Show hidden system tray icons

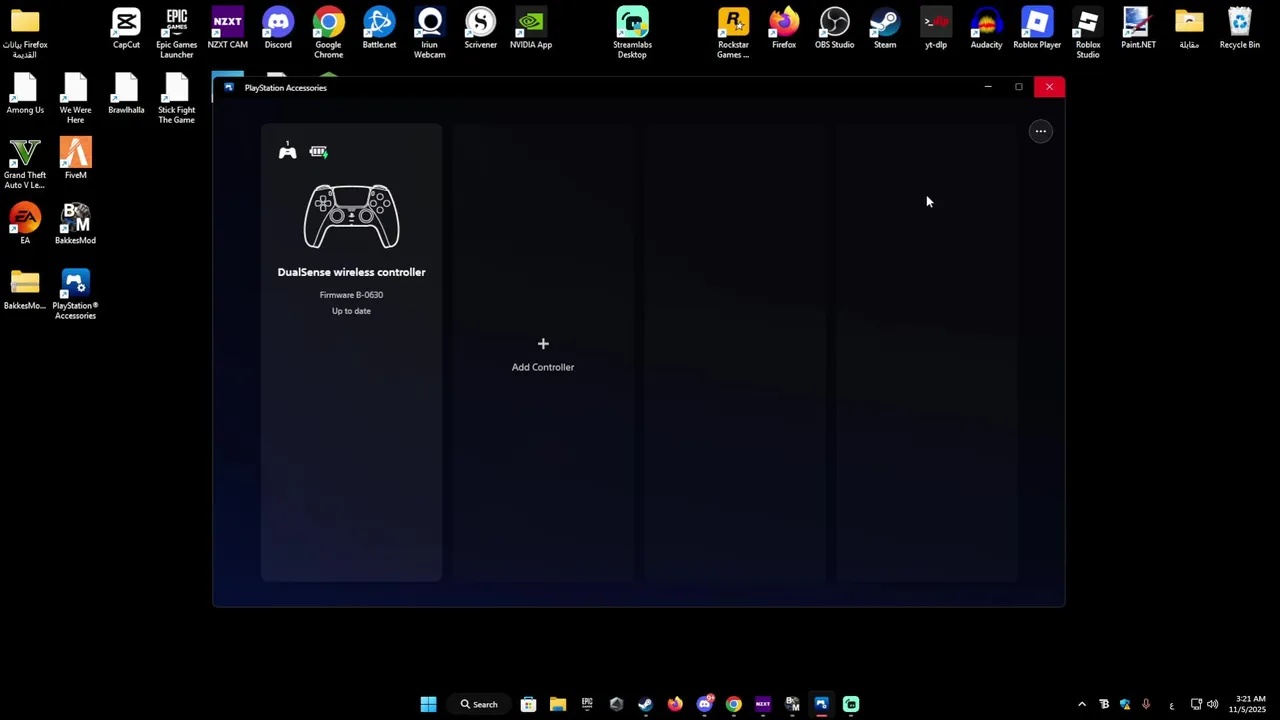1081,704
